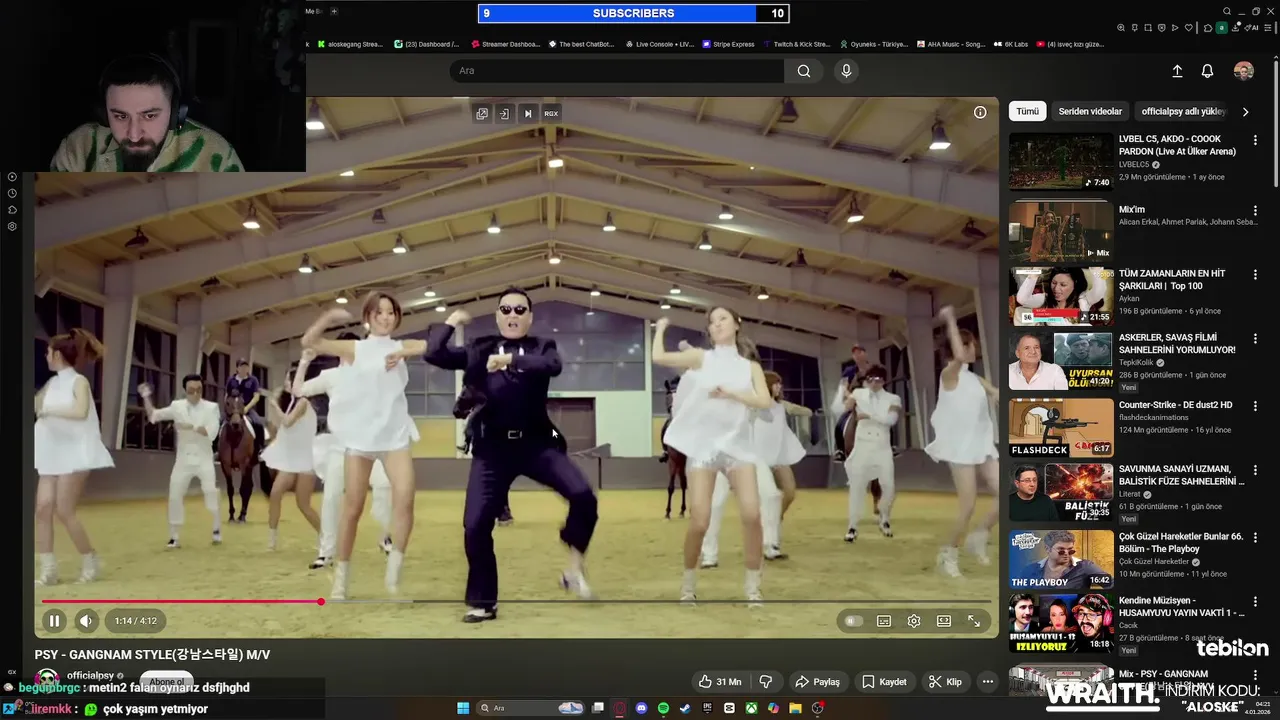Open Spotify from the taskbar
The image size is (1280, 720).
point(664,708)
